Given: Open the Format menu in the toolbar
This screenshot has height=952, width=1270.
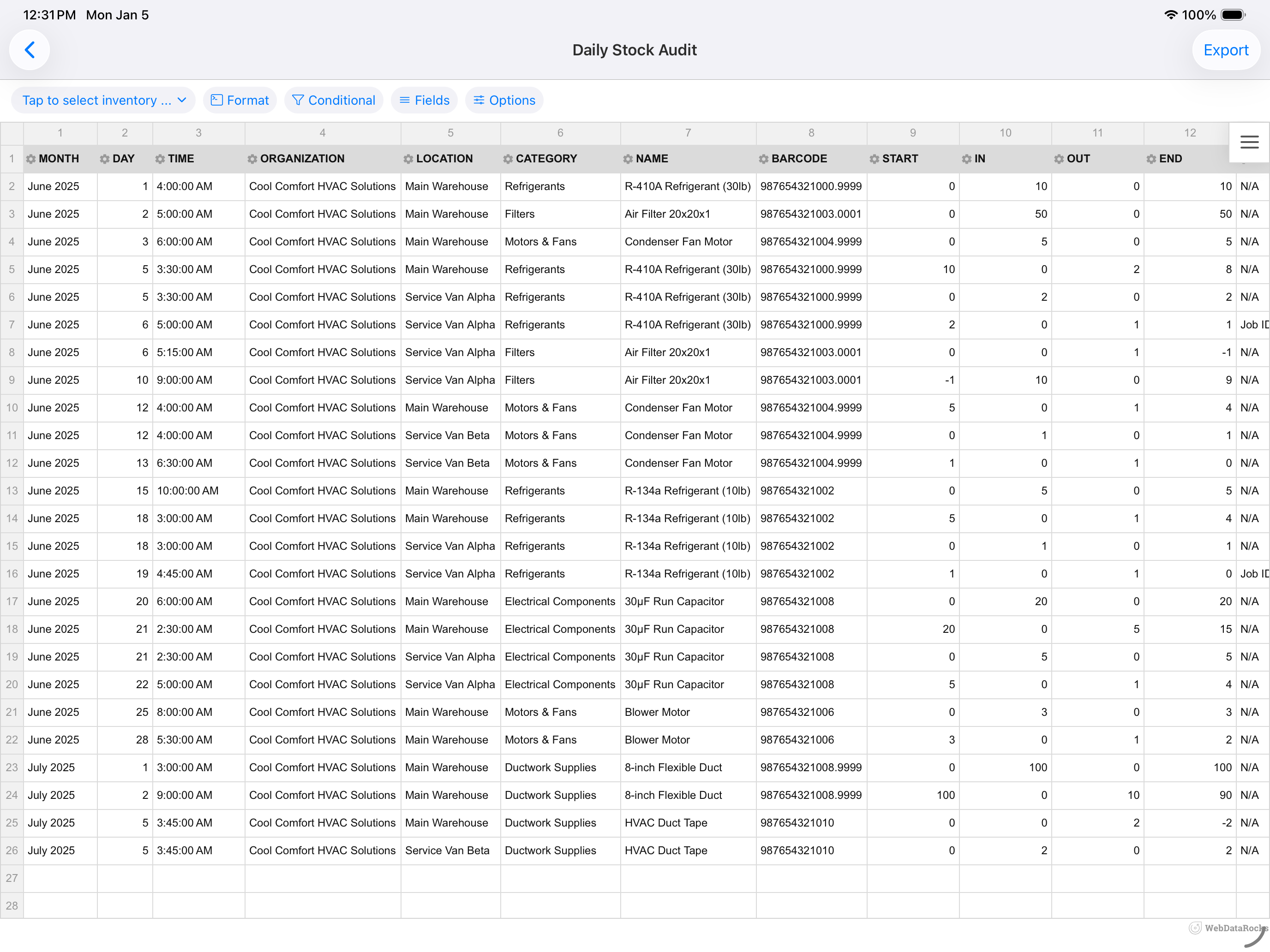Looking at the screenshot, I should (240, 100).
